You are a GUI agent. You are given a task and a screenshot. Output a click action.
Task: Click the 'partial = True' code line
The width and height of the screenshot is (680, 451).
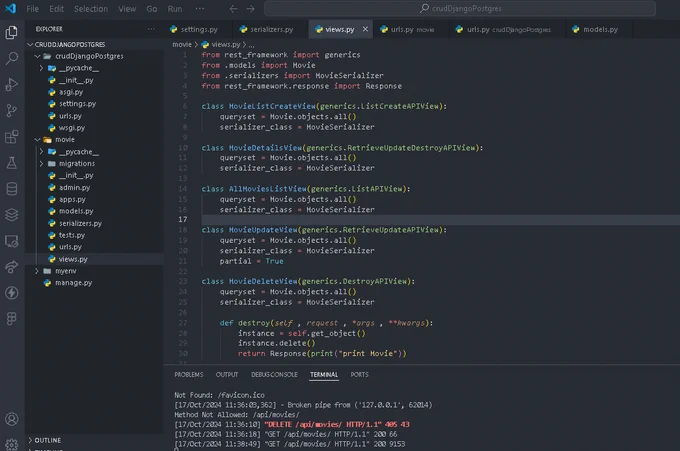coord(252,261)
